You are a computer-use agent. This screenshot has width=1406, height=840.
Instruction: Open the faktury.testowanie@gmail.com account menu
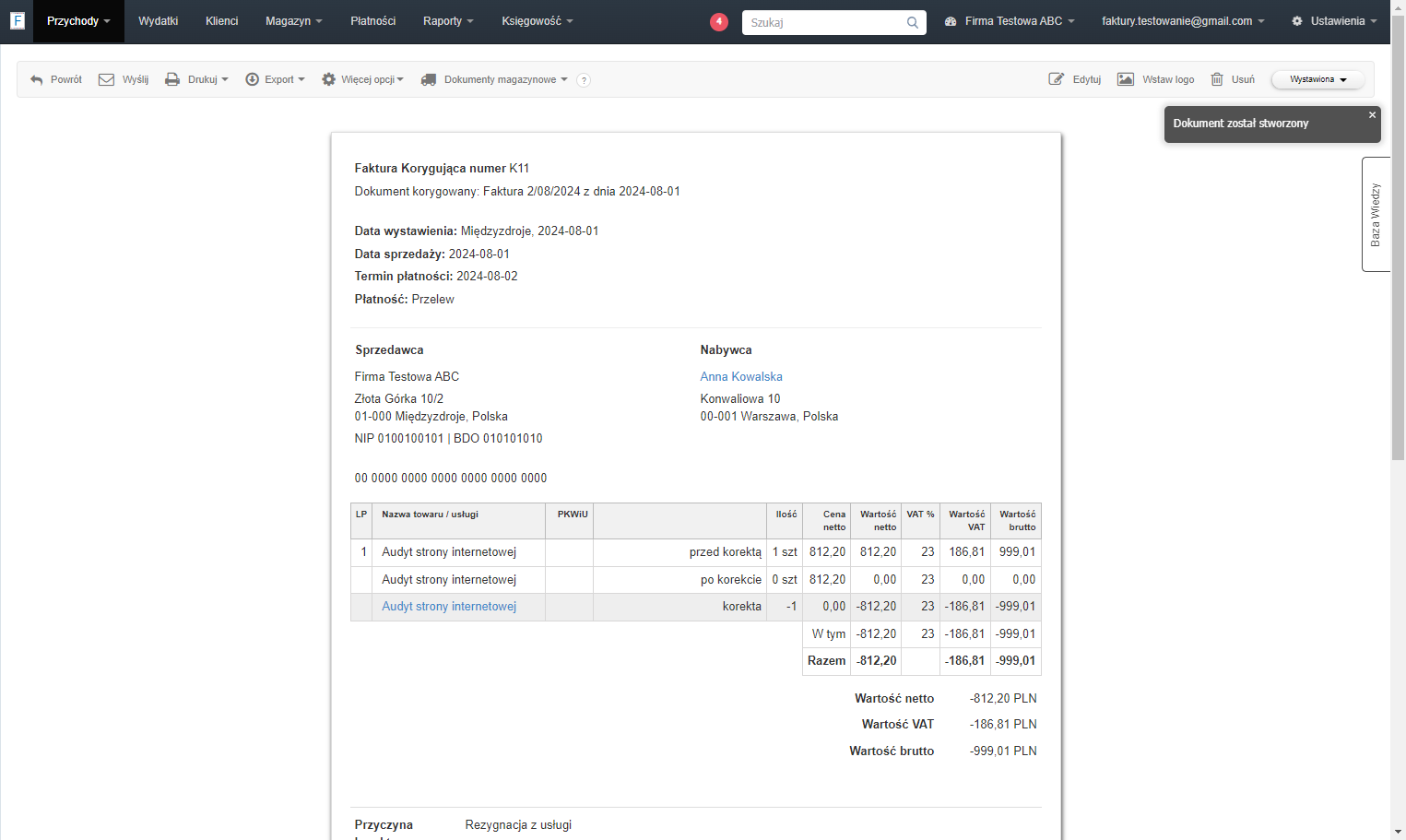coord(1183,21)
